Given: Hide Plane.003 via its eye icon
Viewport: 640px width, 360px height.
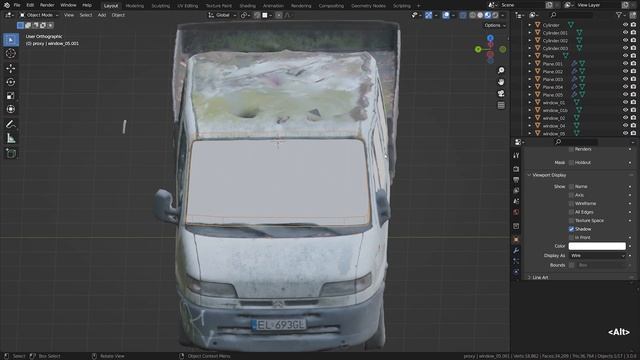Looking at the screenshot, I should pos(625,79).
